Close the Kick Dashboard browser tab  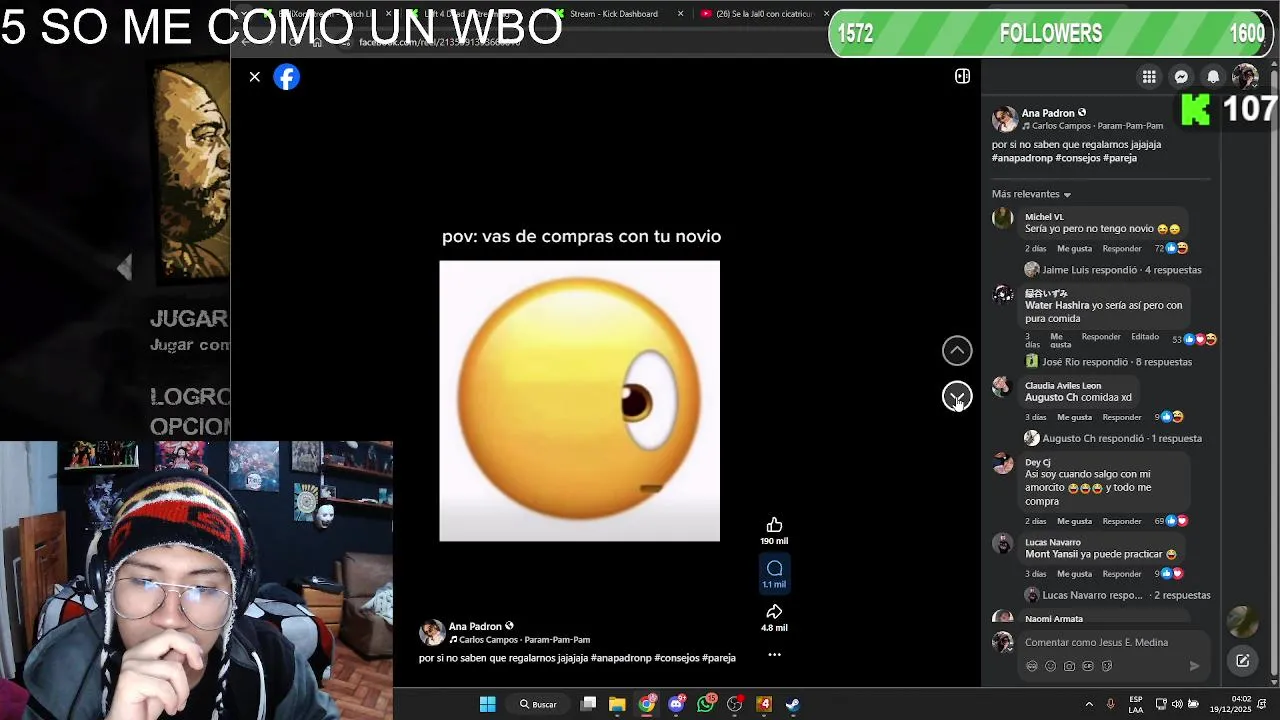pos(681,14)
